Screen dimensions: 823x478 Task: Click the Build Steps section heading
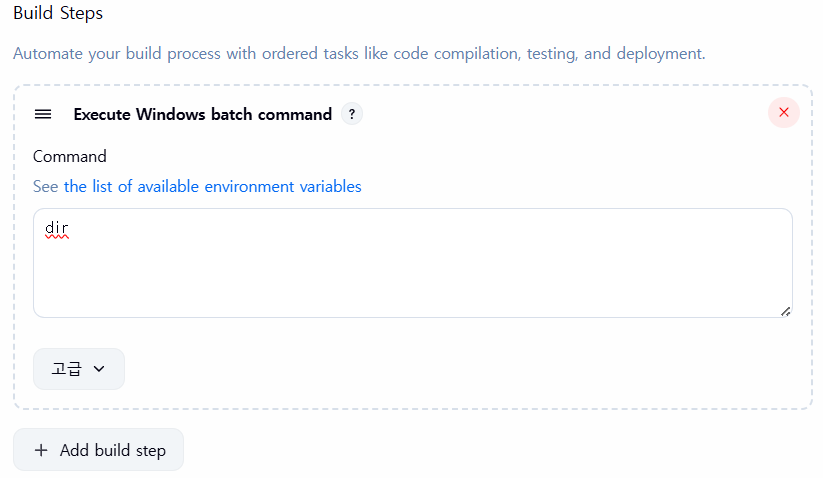(58, 13)
